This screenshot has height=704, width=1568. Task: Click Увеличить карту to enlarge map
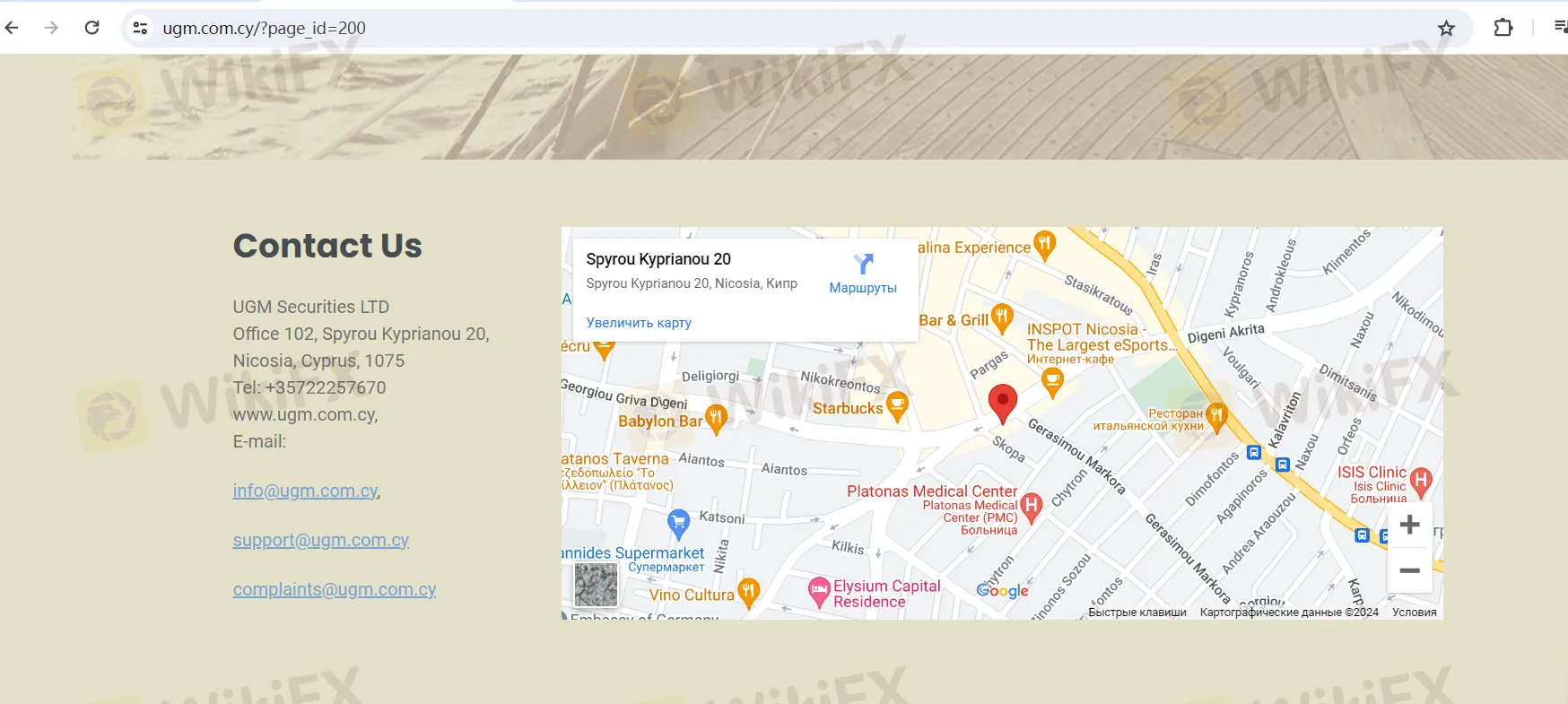pyautogui.click(x=639, y=323)
